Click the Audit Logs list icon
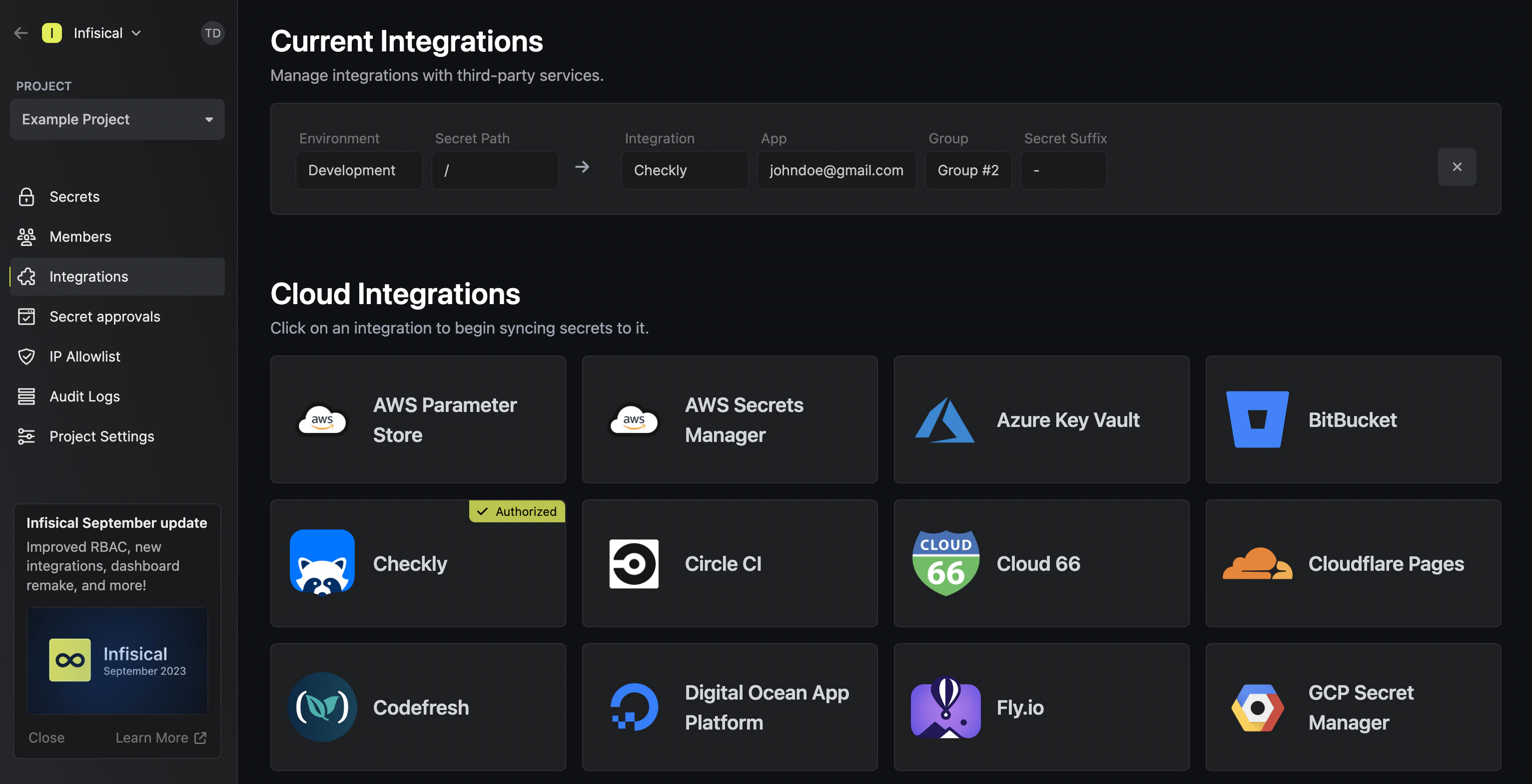The image size is (1532, 784). [26, 396]
